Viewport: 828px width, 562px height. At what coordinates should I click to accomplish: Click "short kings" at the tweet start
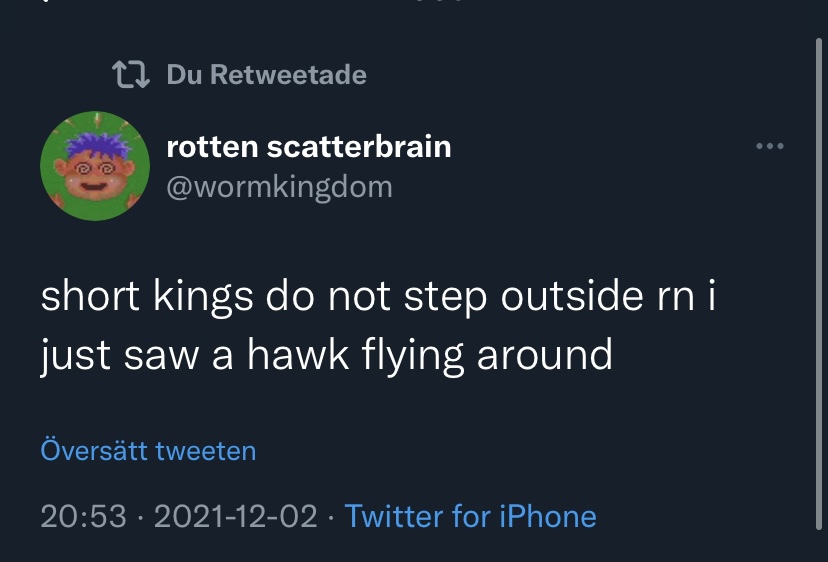click(x=145, y=300)
